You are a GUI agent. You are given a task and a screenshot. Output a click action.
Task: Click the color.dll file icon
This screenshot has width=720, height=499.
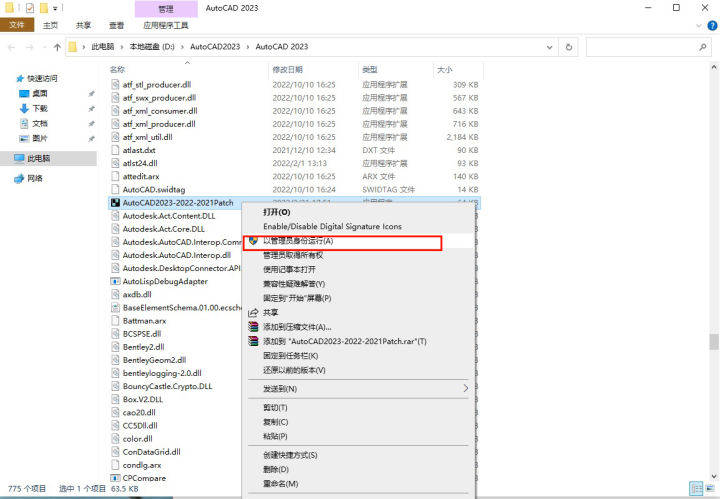[x=115, y=439]
